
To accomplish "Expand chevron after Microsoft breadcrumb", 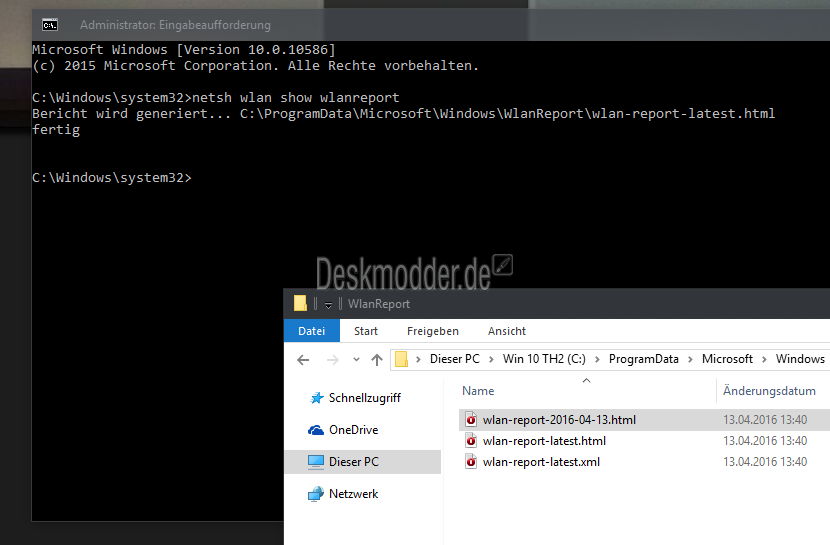I will point(764,360).
